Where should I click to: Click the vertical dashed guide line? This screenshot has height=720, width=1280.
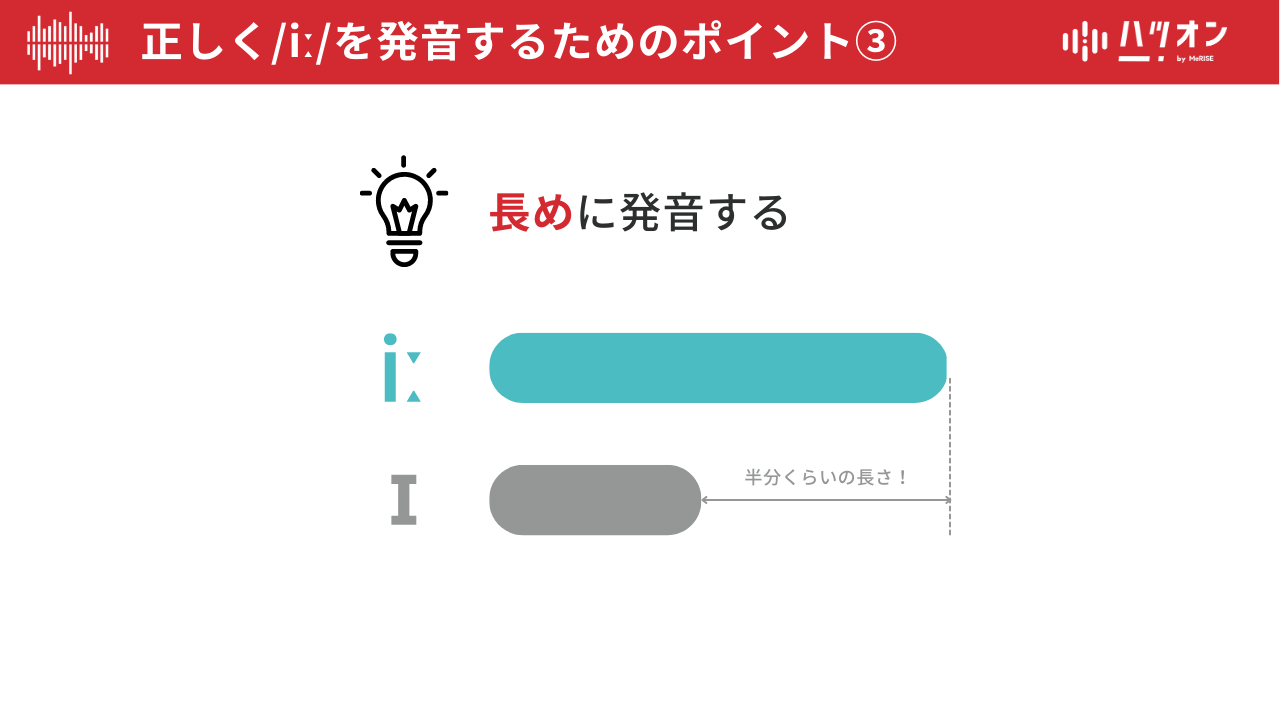point(950,456)
